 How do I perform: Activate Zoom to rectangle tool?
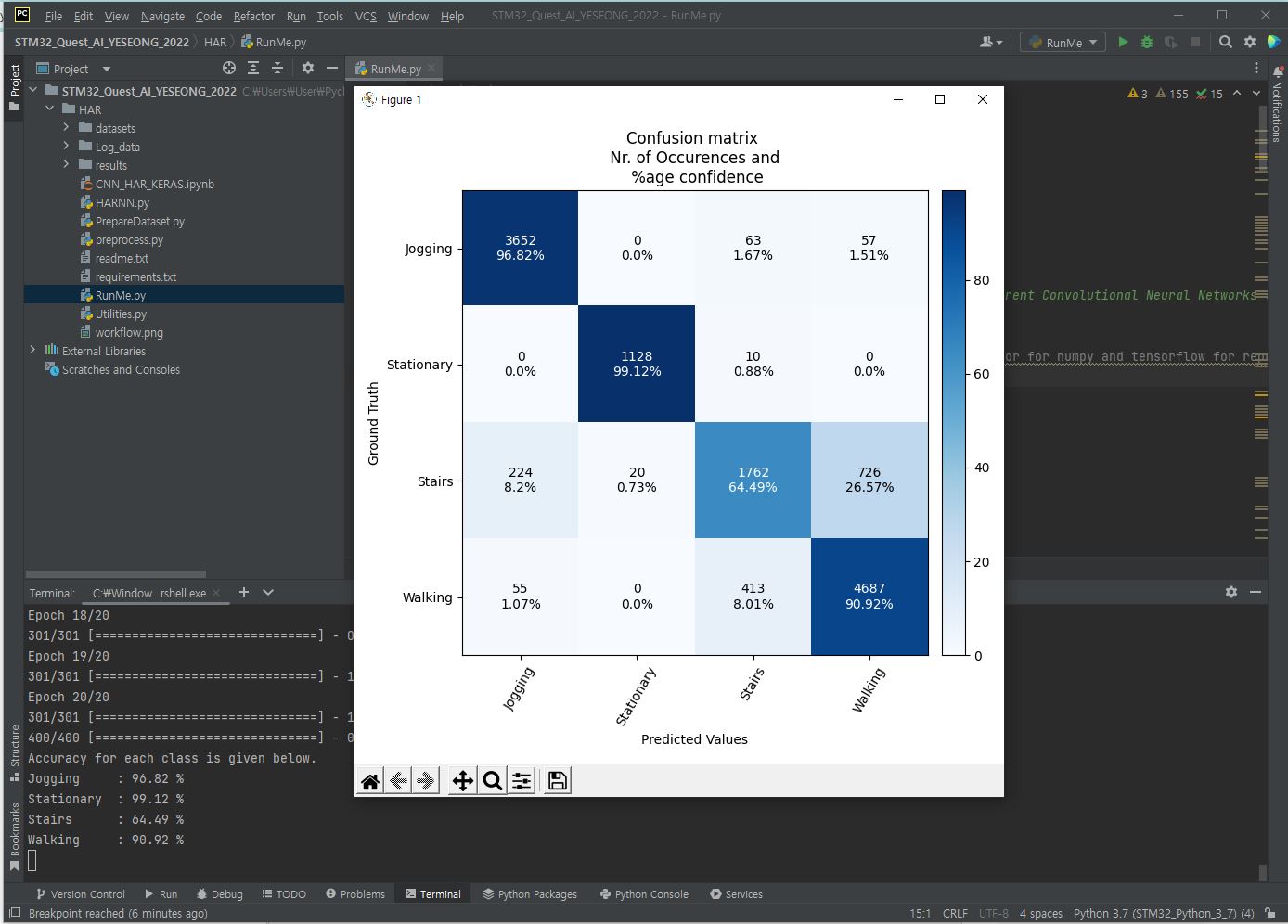(493, 781)
